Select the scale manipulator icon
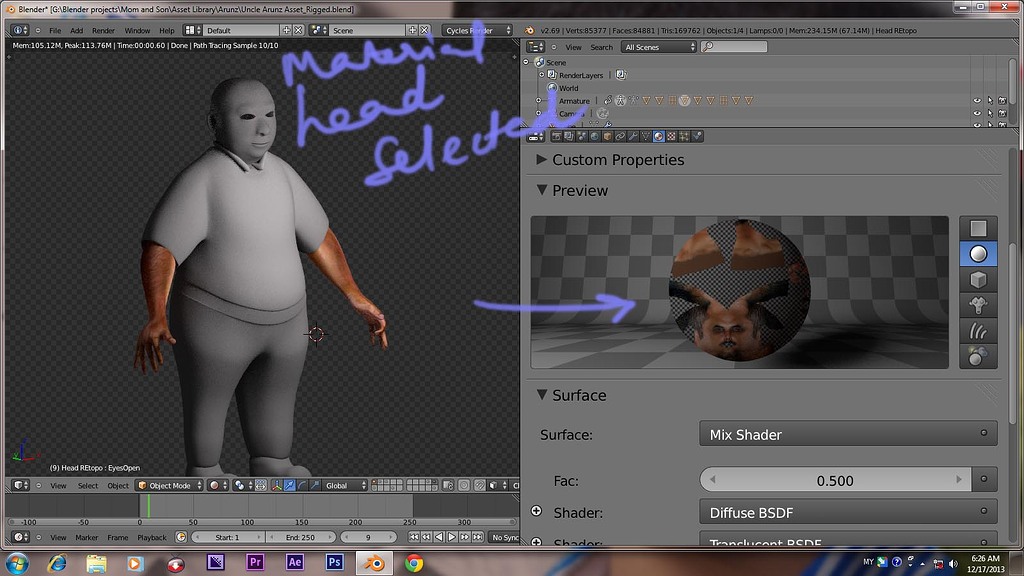1024x576 pixels. point(315,485)
